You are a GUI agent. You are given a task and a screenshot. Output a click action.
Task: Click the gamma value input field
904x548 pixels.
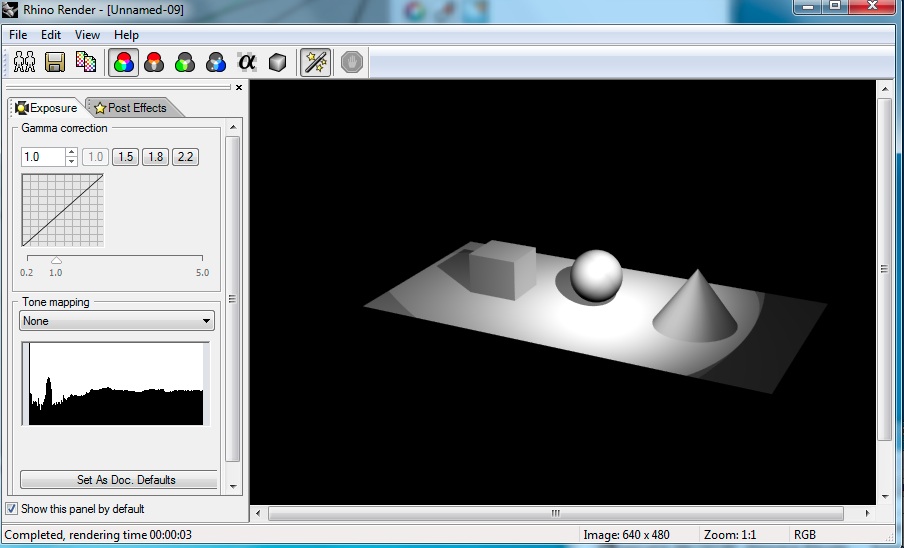click(43, 157)
